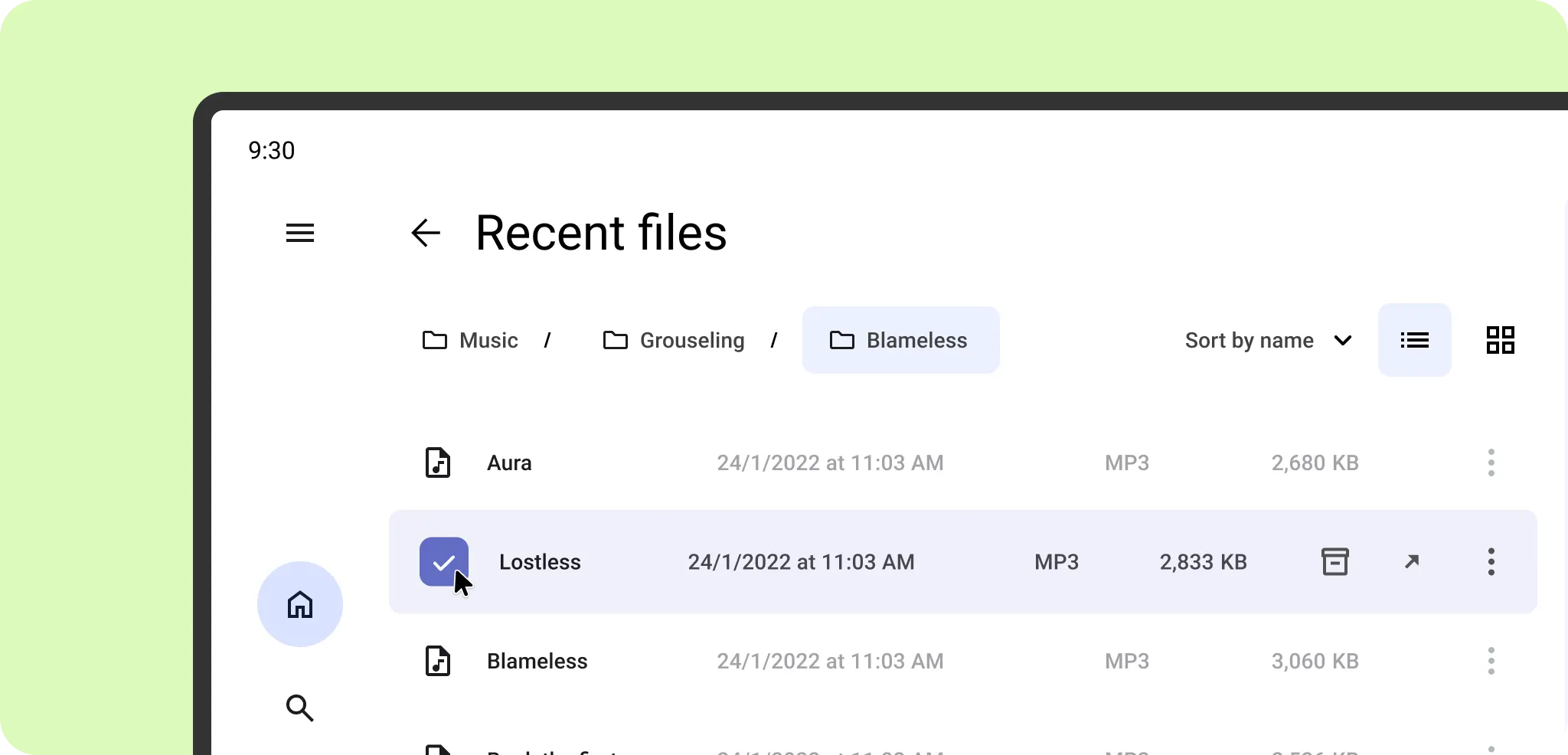Uncheck the Lostless file checkbox

[x=443, y=562]
